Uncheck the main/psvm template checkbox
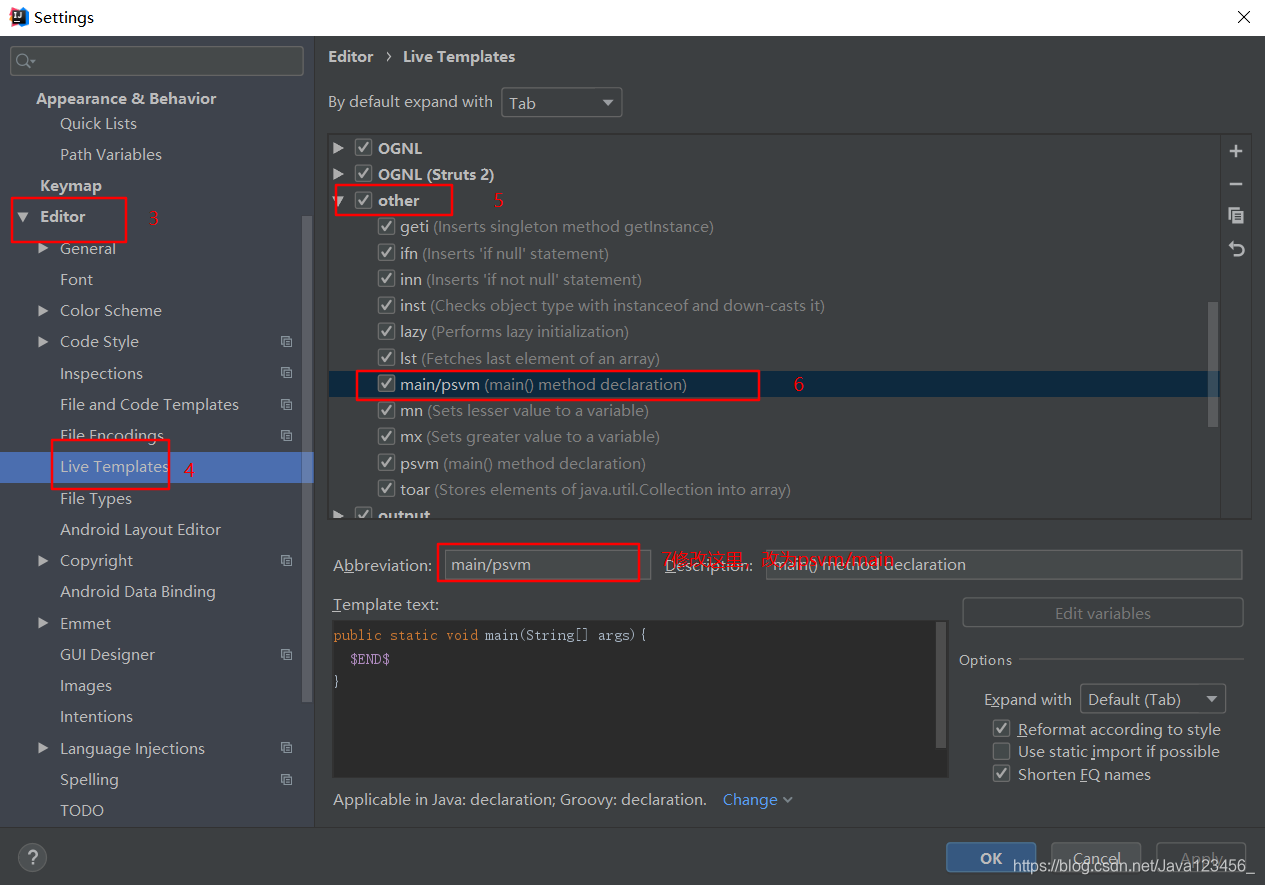This screenshot has height=885, width=1265. pyautogui.click(x=386, y=384)
